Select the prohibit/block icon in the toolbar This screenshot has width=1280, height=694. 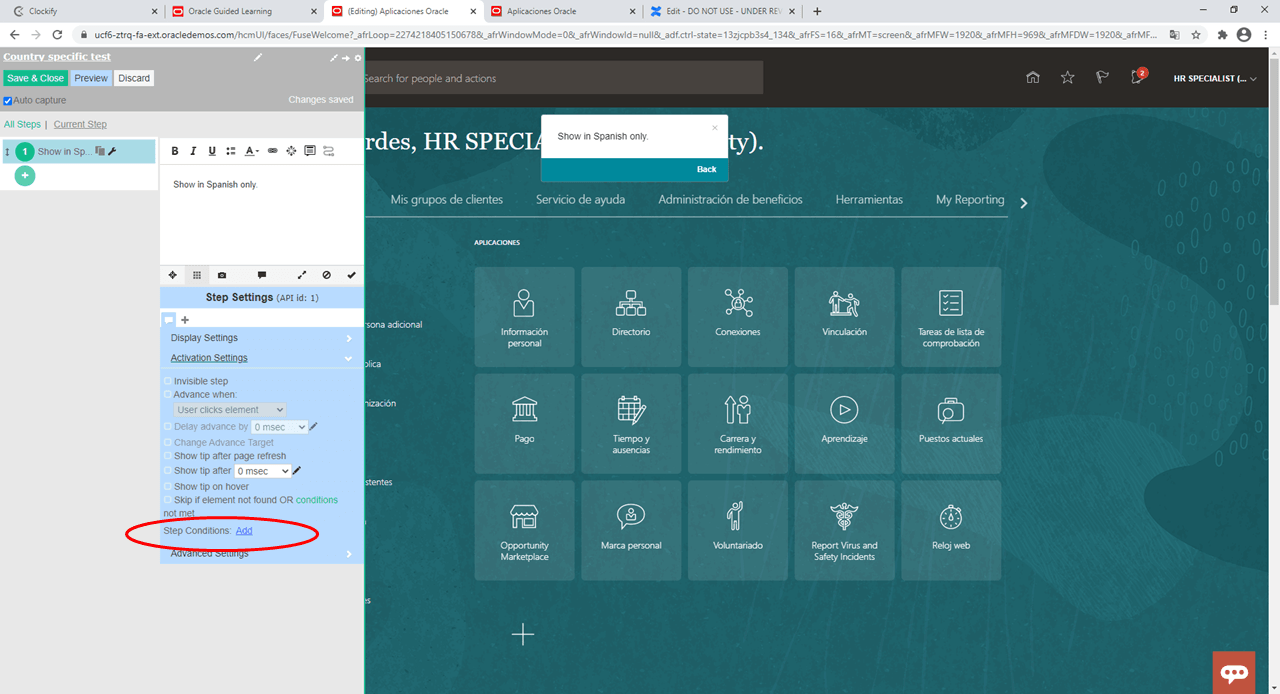coord(326,275)
